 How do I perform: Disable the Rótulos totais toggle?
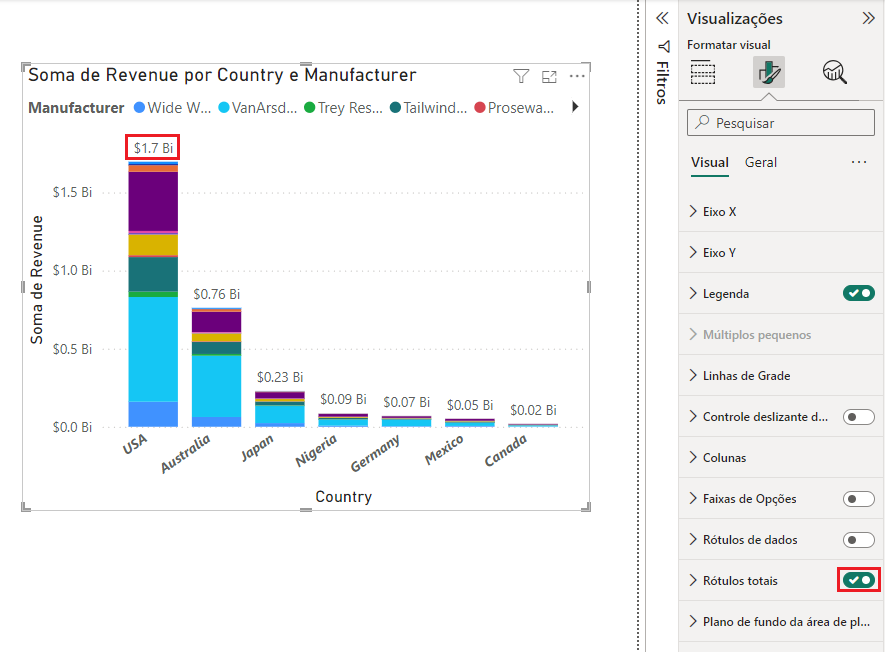pos(858,580)
